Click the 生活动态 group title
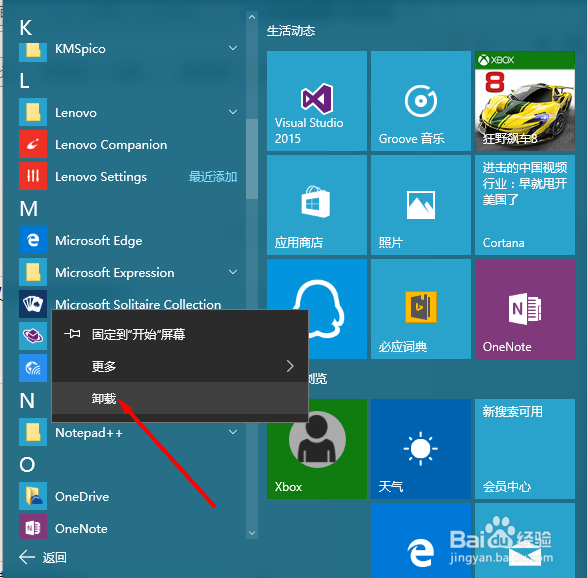Viewport: 587px width, 578px height. coord(291,31)
